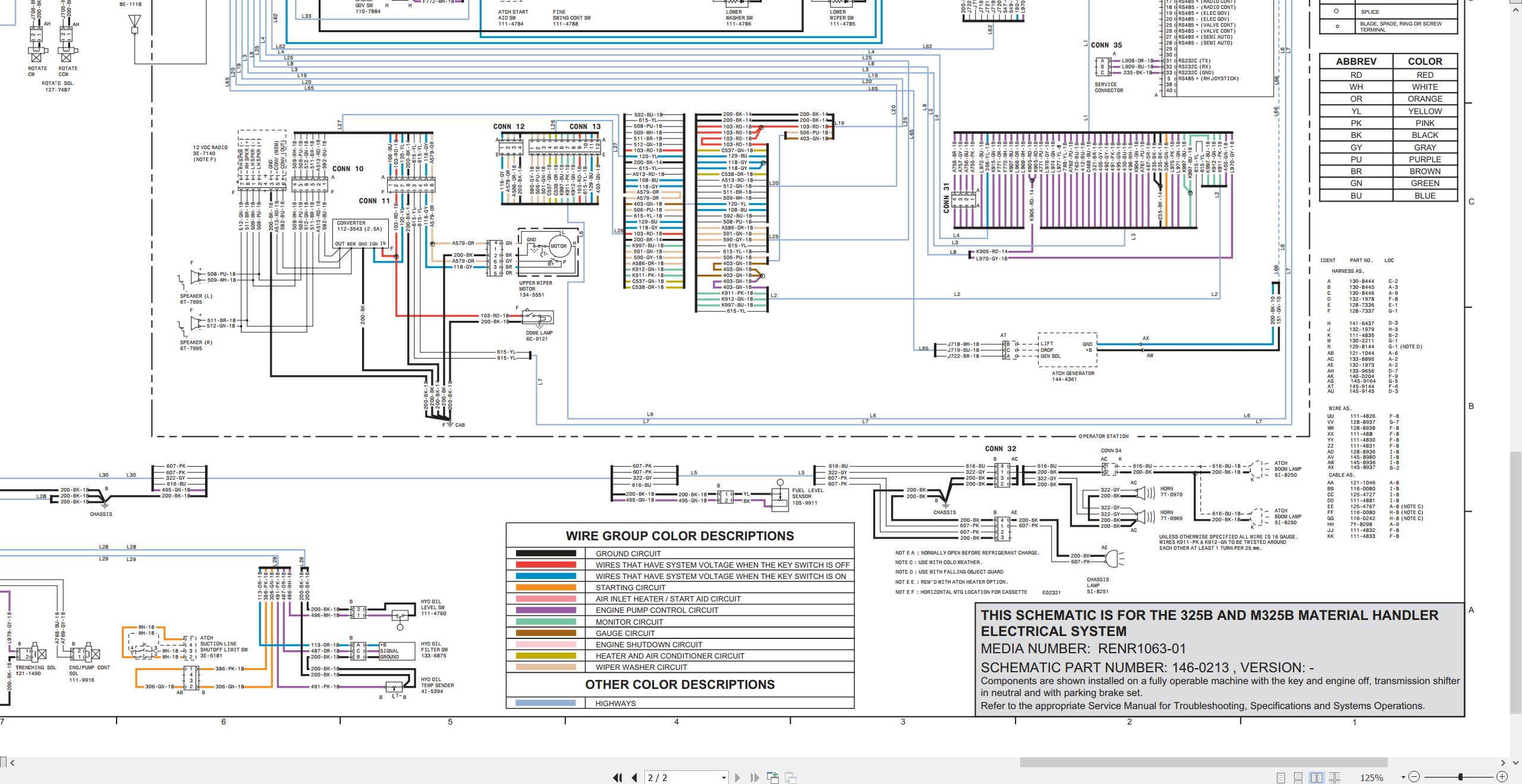Zoom out with the minus button
The width and height of the screenshot is (1522, 784).
coord(1414,777)
